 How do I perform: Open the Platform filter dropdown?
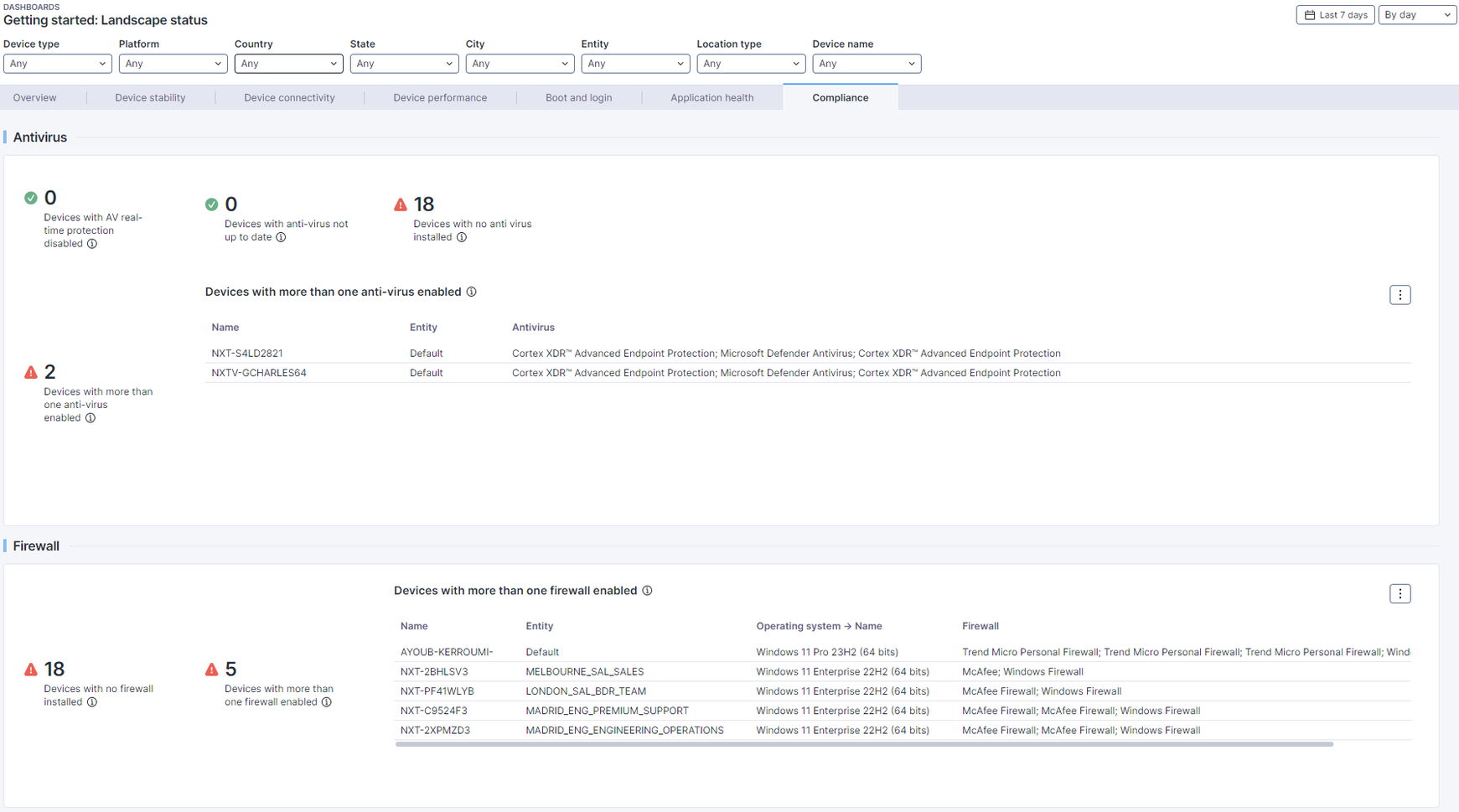tap(173, 64)
